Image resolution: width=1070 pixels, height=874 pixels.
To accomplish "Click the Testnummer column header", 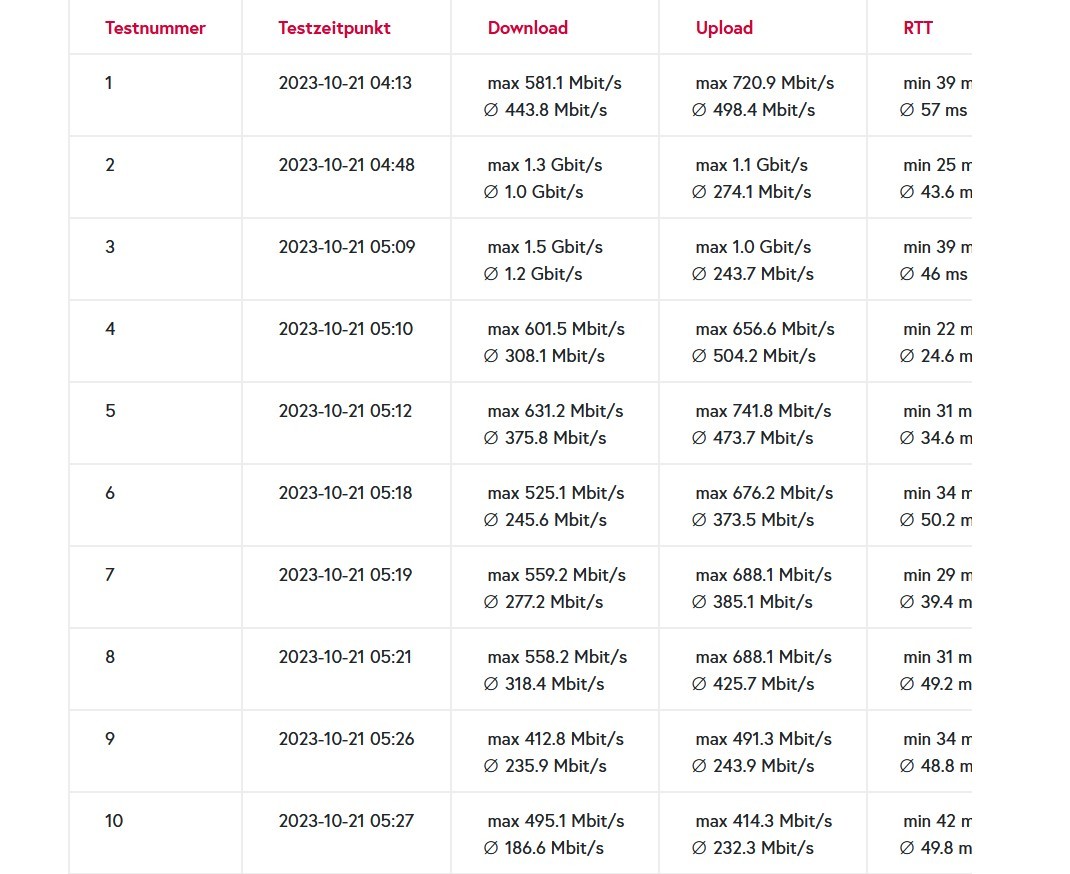I will (x=155, y=28).
